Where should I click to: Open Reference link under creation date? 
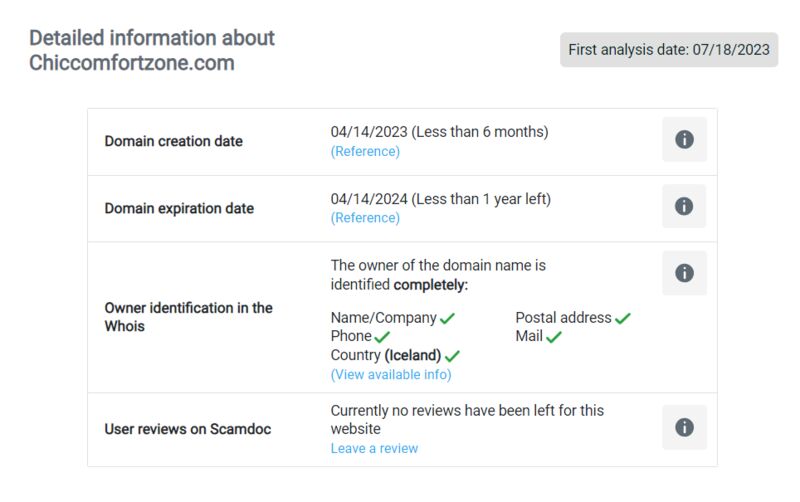365,152
